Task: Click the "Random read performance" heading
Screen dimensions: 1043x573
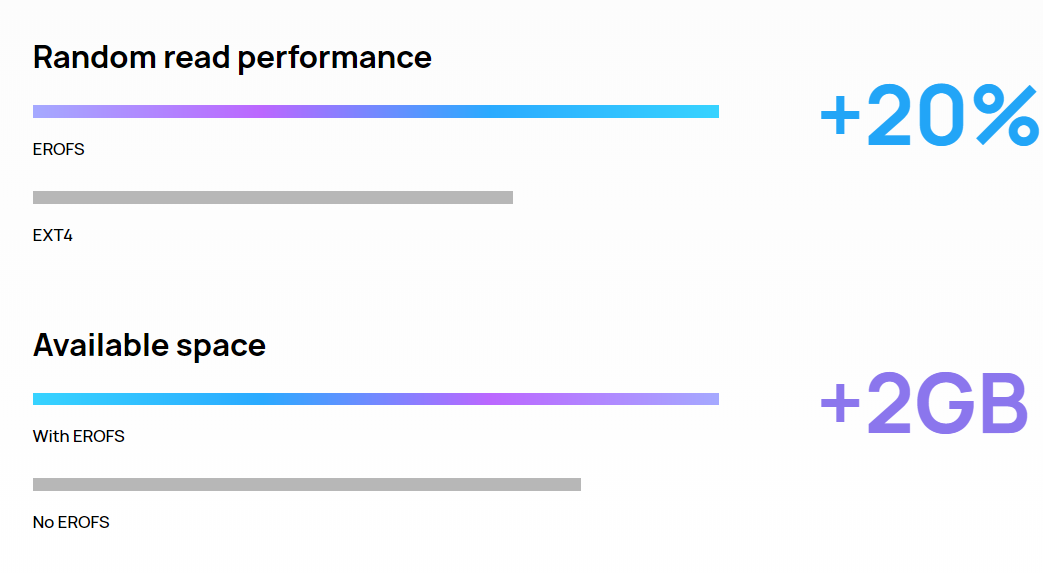Action: 232,57
